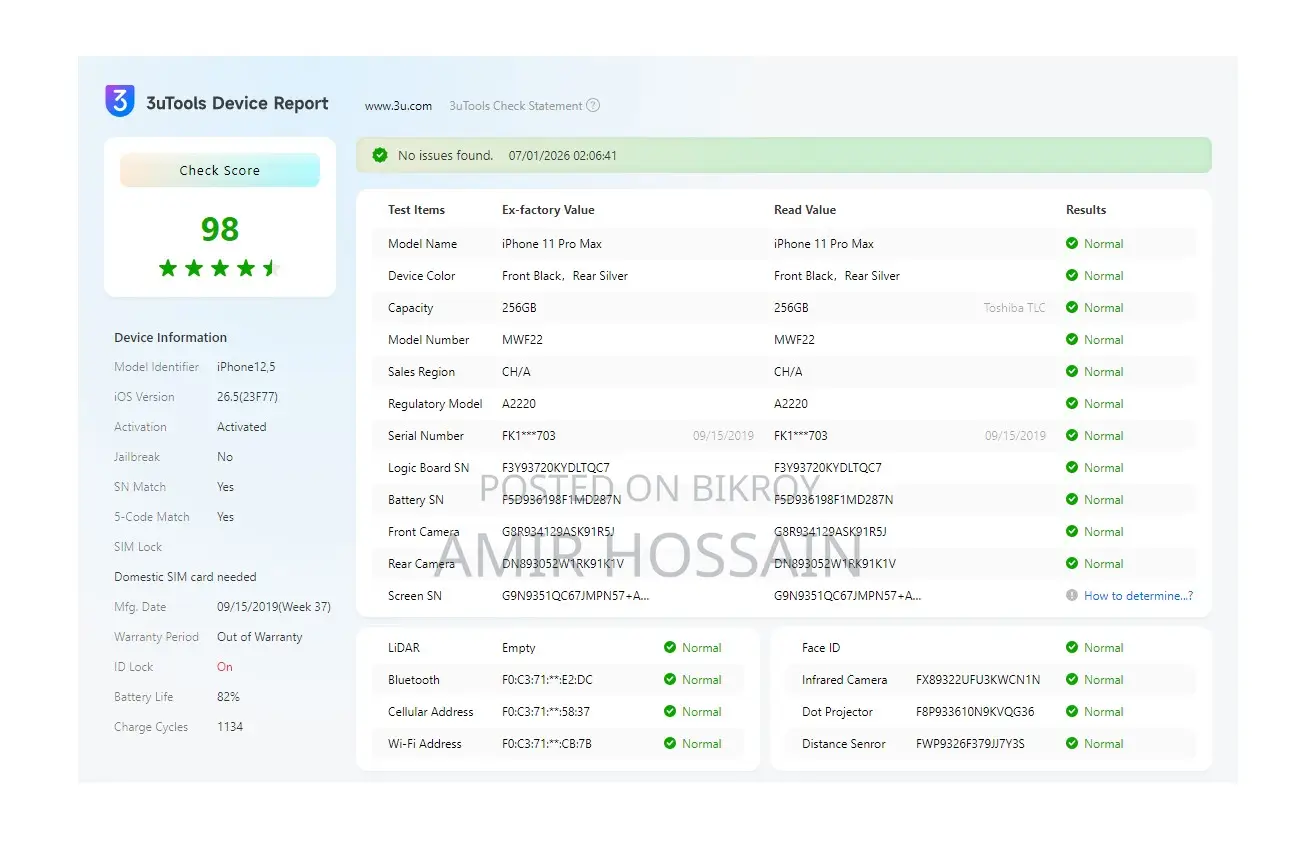Click the 3uTools logo icon
Viewport: 1300px width, 841px height.
point(120,101)
